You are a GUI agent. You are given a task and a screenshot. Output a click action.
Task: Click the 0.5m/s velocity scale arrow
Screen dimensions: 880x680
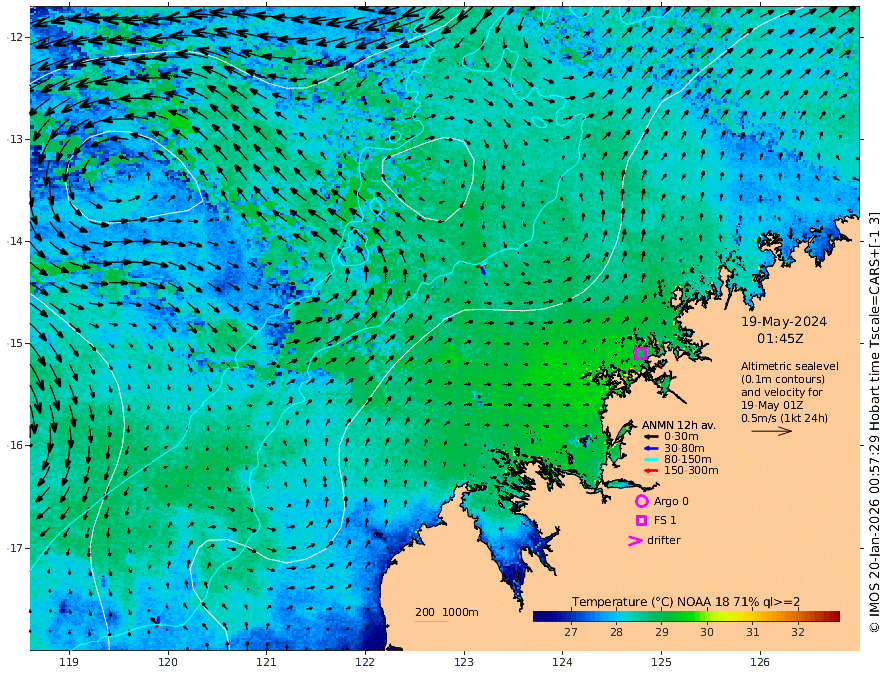click(x=772, y=431)
